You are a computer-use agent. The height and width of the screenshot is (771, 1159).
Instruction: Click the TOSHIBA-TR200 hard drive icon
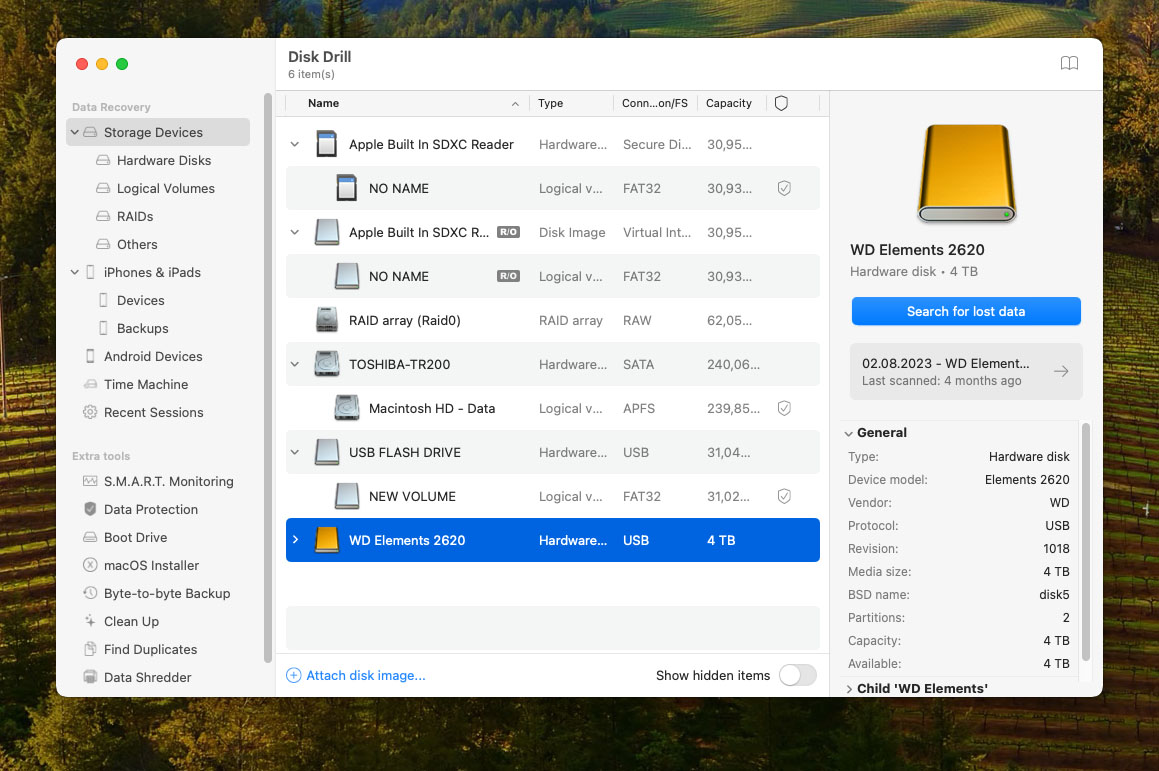click(x=327, y=364)
